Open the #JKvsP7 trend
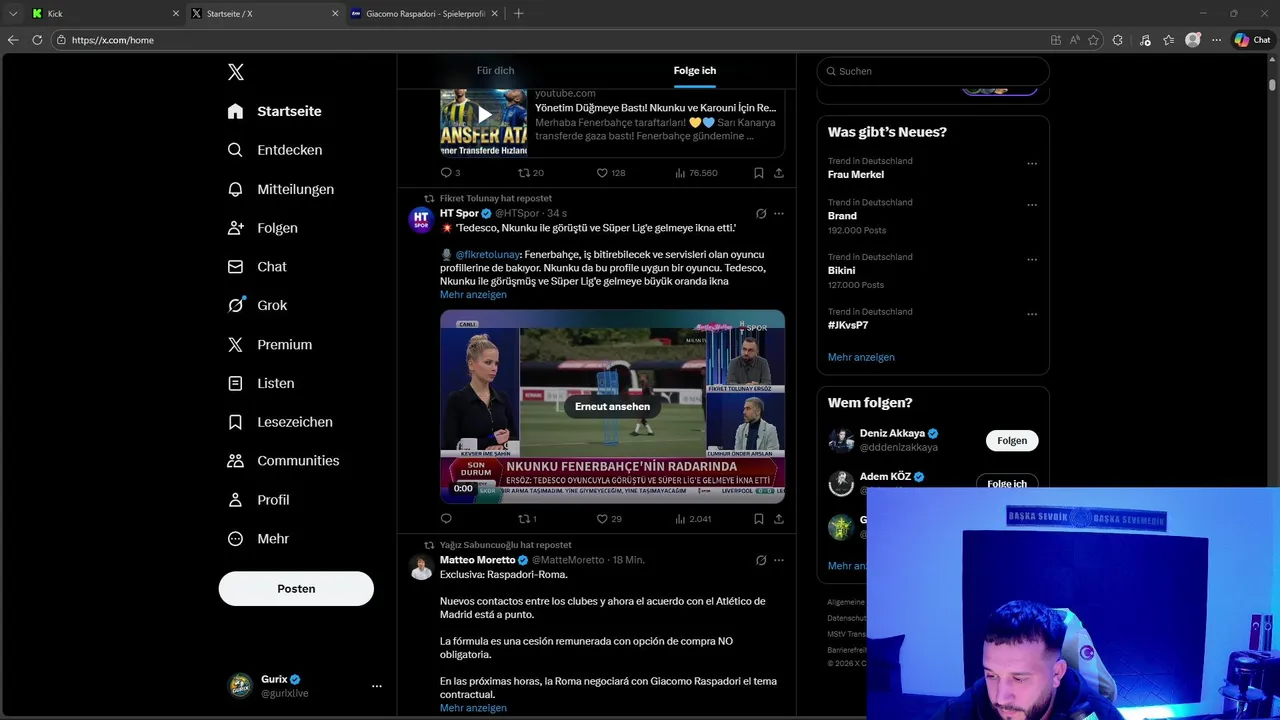 (848, 325)
